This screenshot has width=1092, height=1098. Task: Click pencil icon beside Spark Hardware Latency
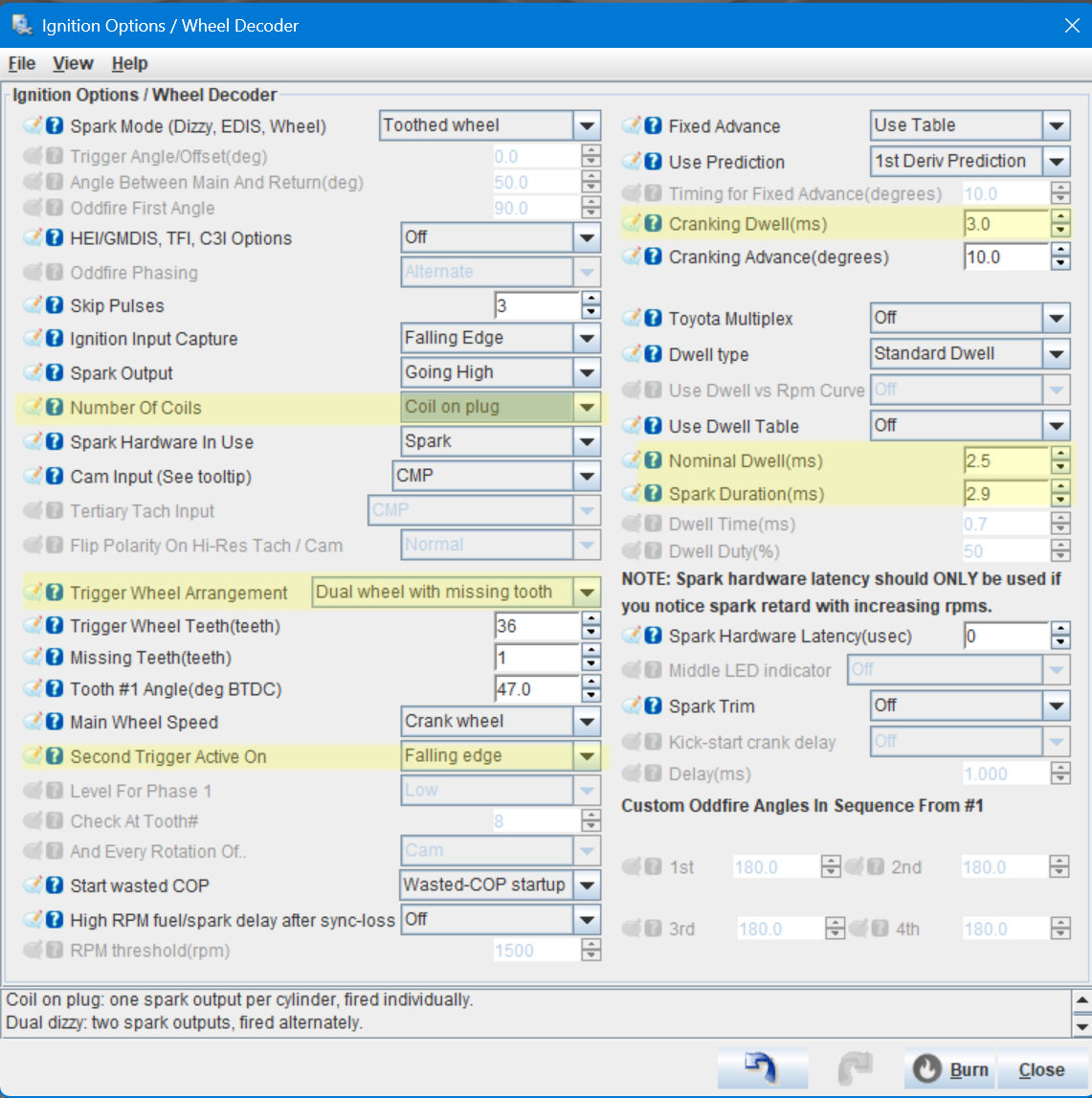632,636
